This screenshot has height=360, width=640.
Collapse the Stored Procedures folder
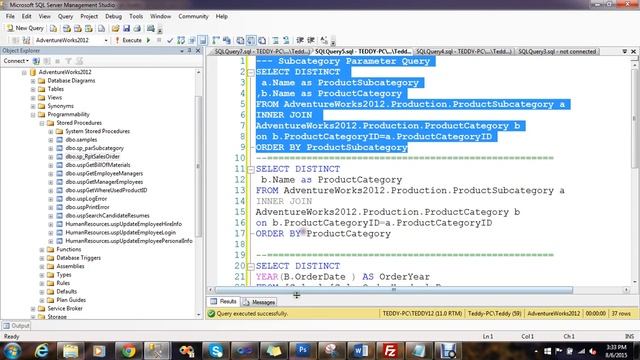click(x=42, y=123)
